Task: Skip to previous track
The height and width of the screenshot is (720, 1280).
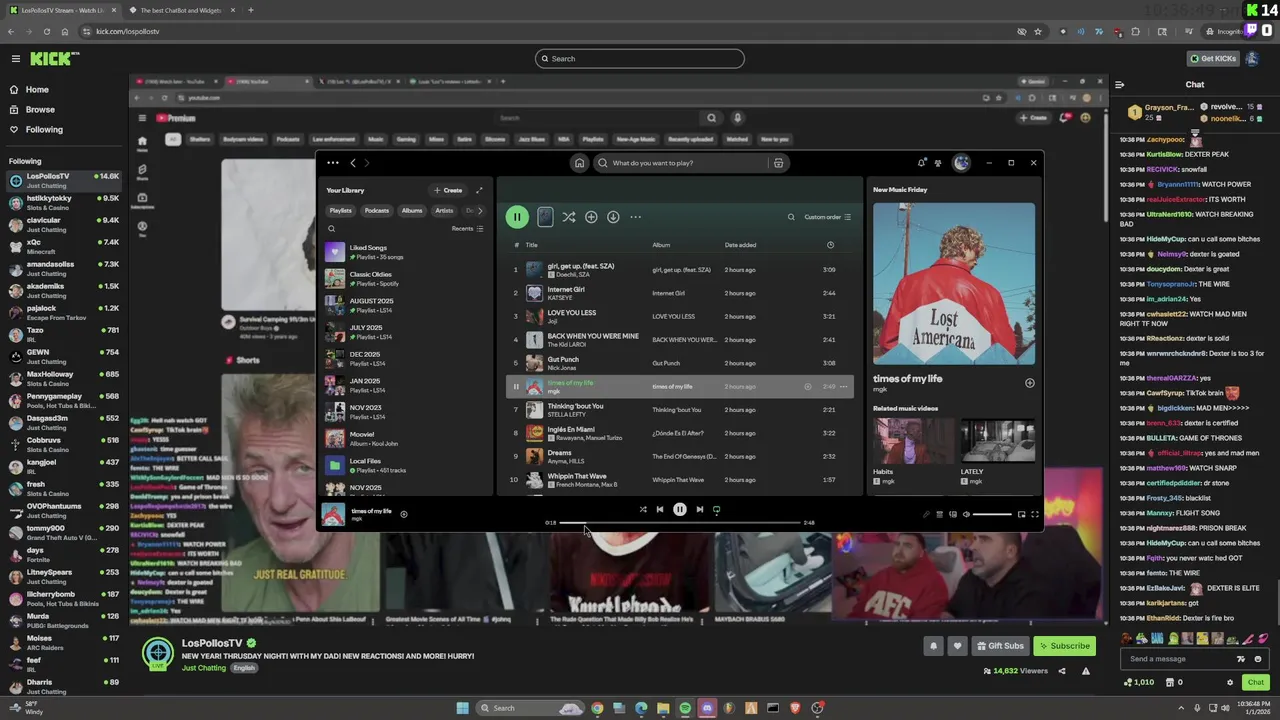Action: pos(660,510)
